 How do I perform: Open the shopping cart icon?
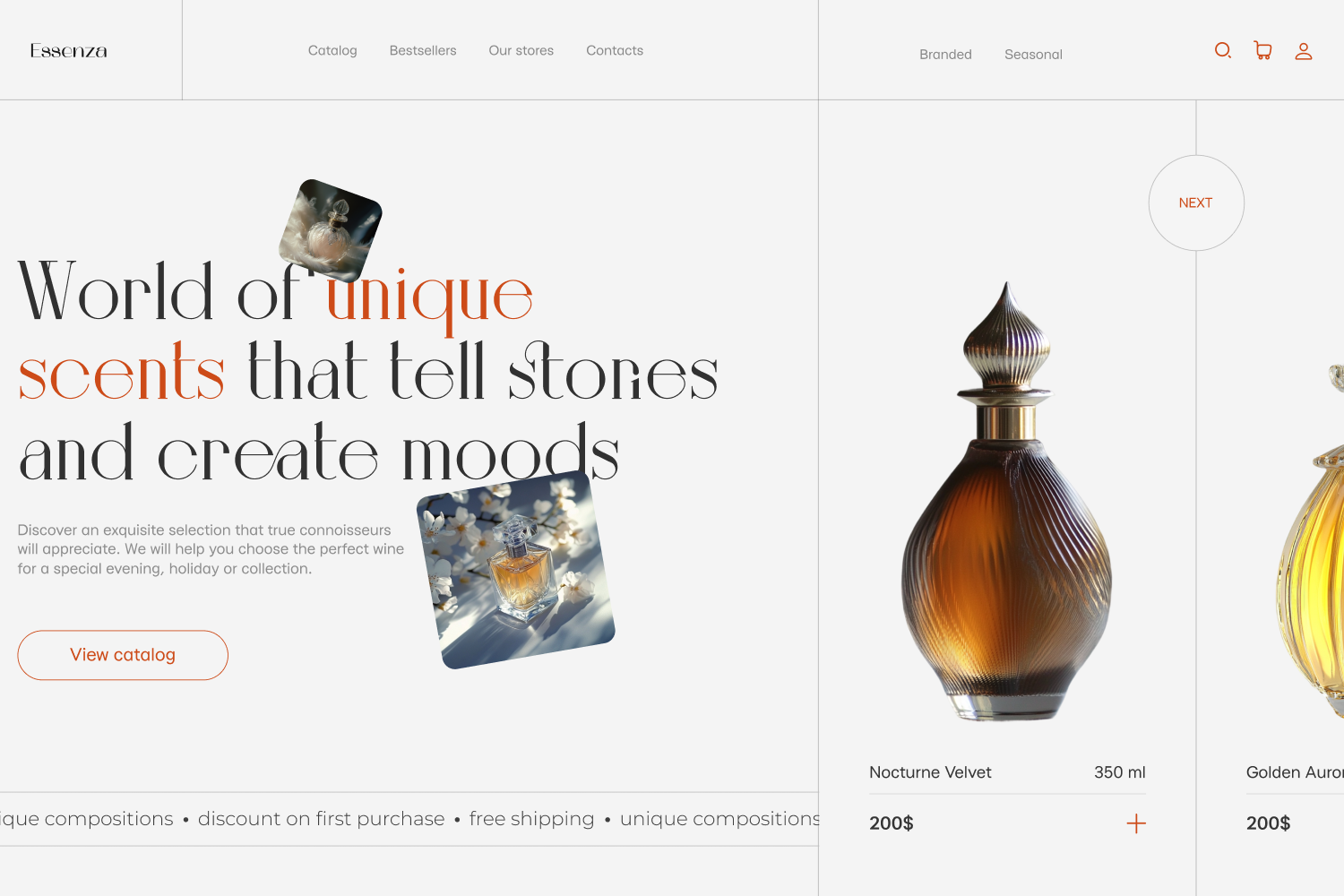pyautogui.click(x=1263, y=51)
